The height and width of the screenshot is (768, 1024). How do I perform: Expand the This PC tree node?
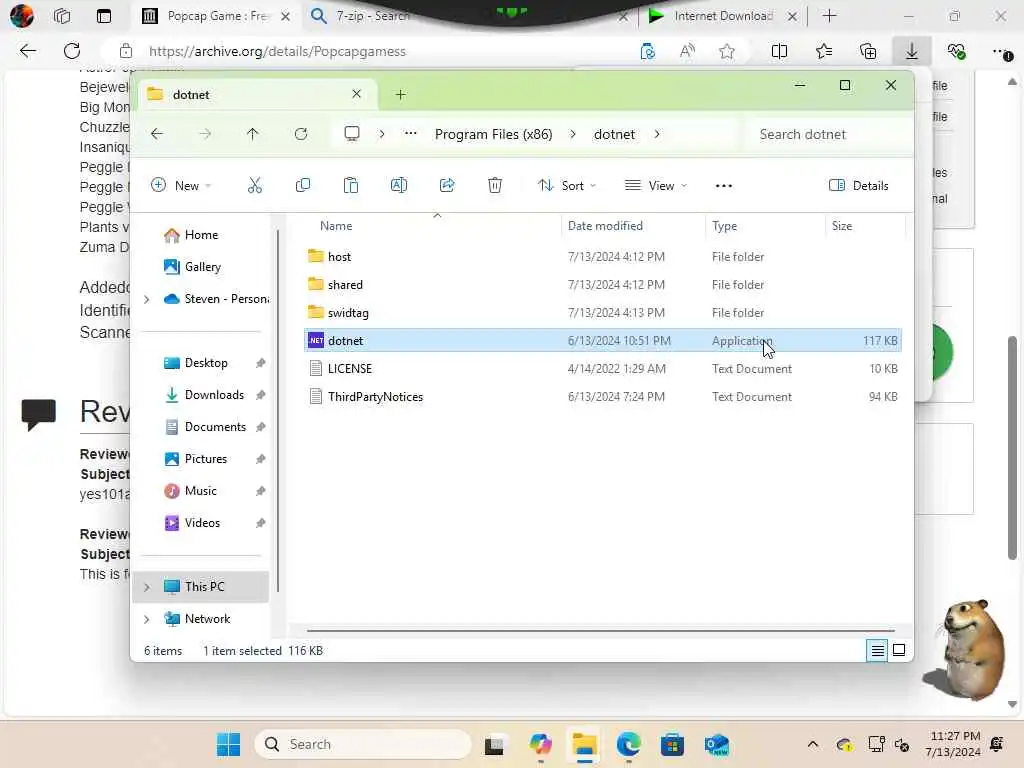[147, 586]
